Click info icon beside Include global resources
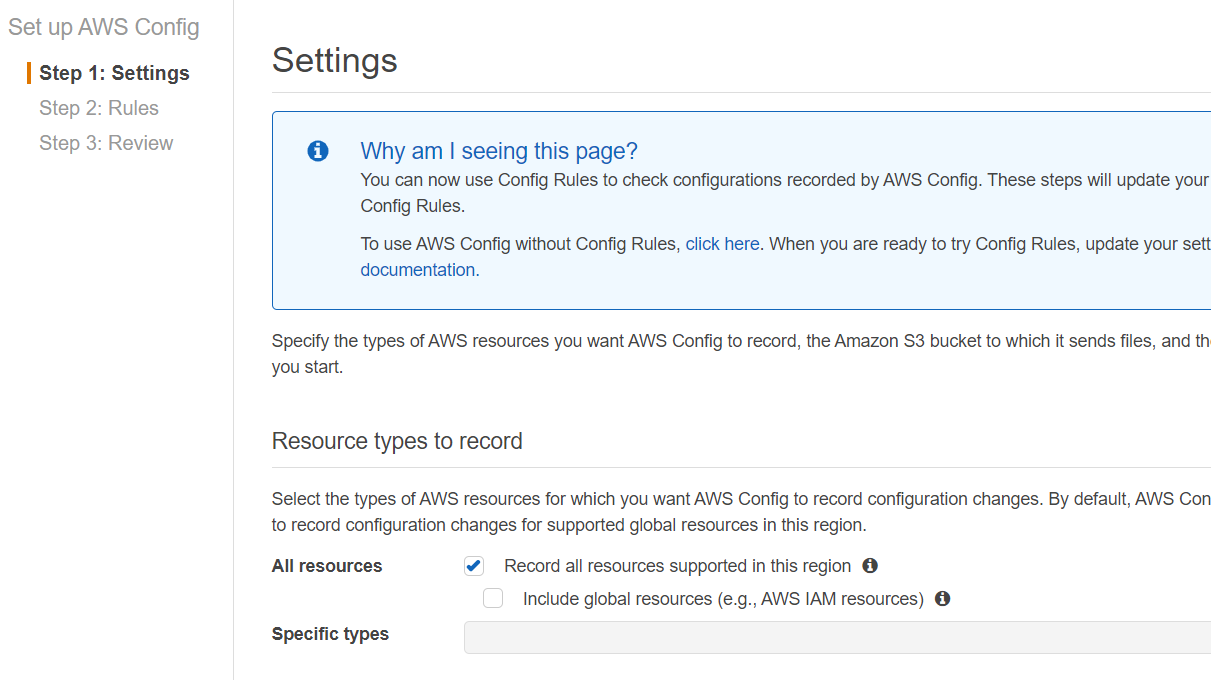 pos(942,599)
